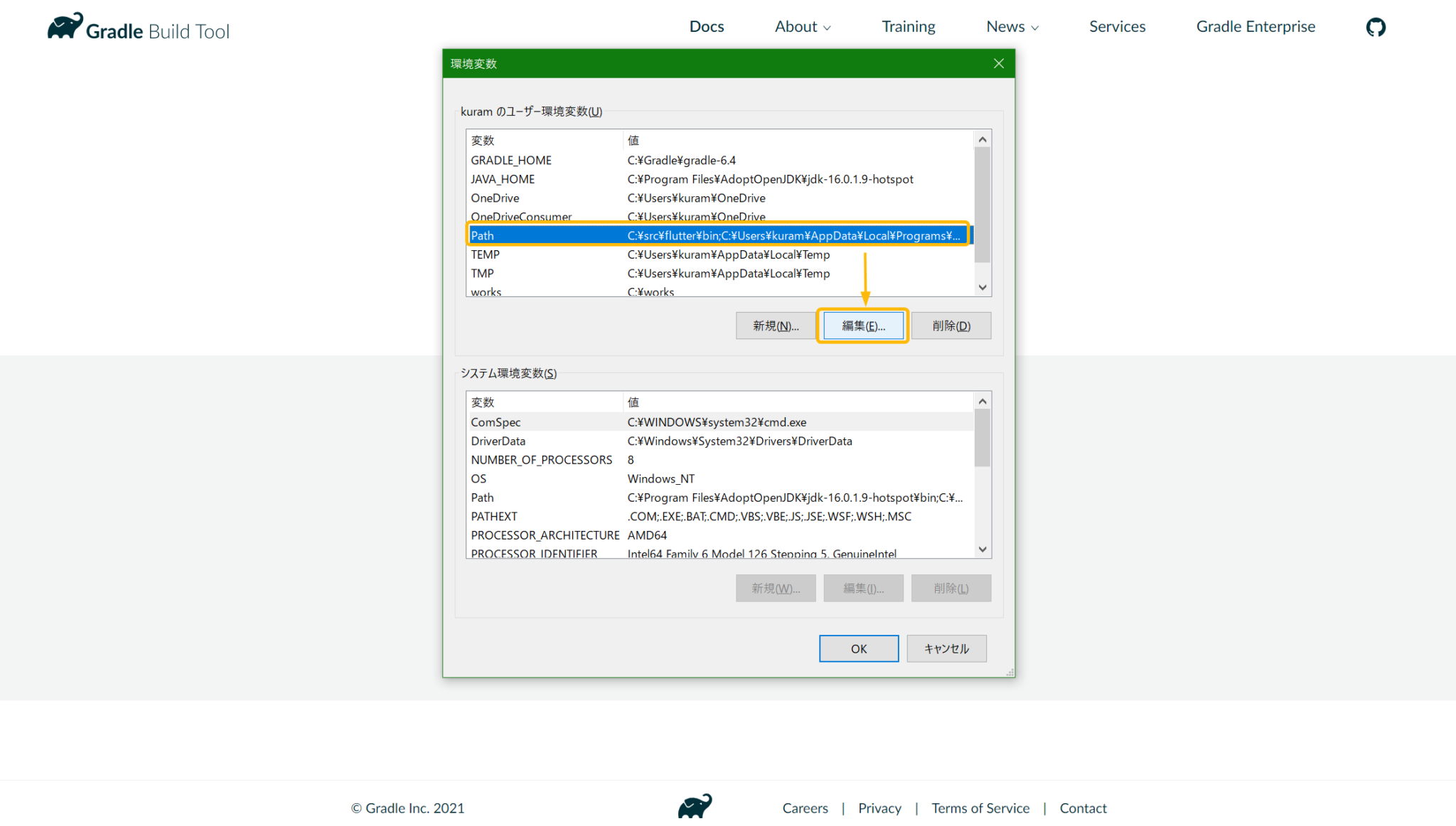Click the scroll-up arrow of the system variables list

983,400
